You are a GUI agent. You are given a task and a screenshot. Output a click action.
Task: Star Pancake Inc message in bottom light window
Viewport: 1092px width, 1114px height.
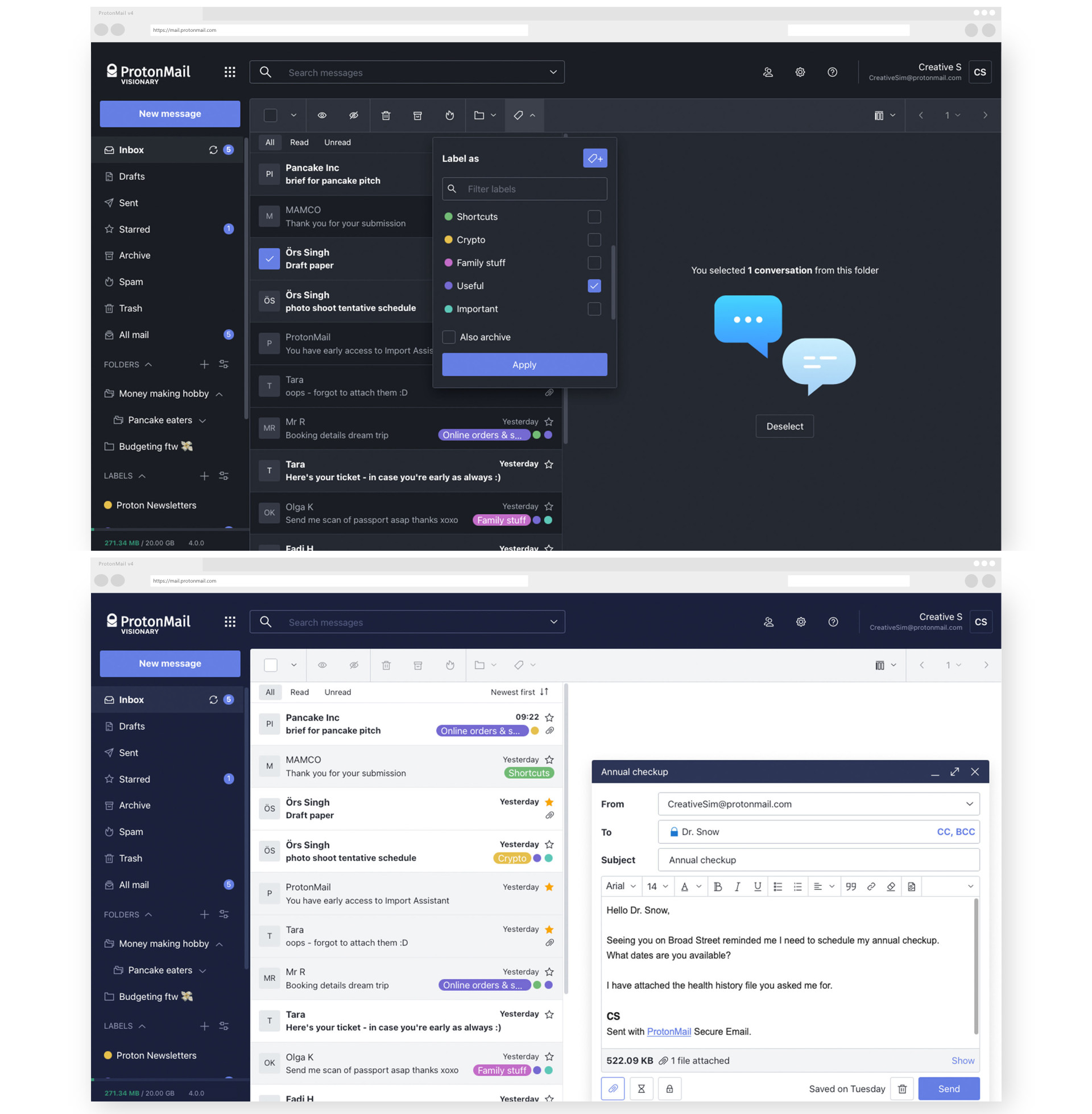pos(549,717)
